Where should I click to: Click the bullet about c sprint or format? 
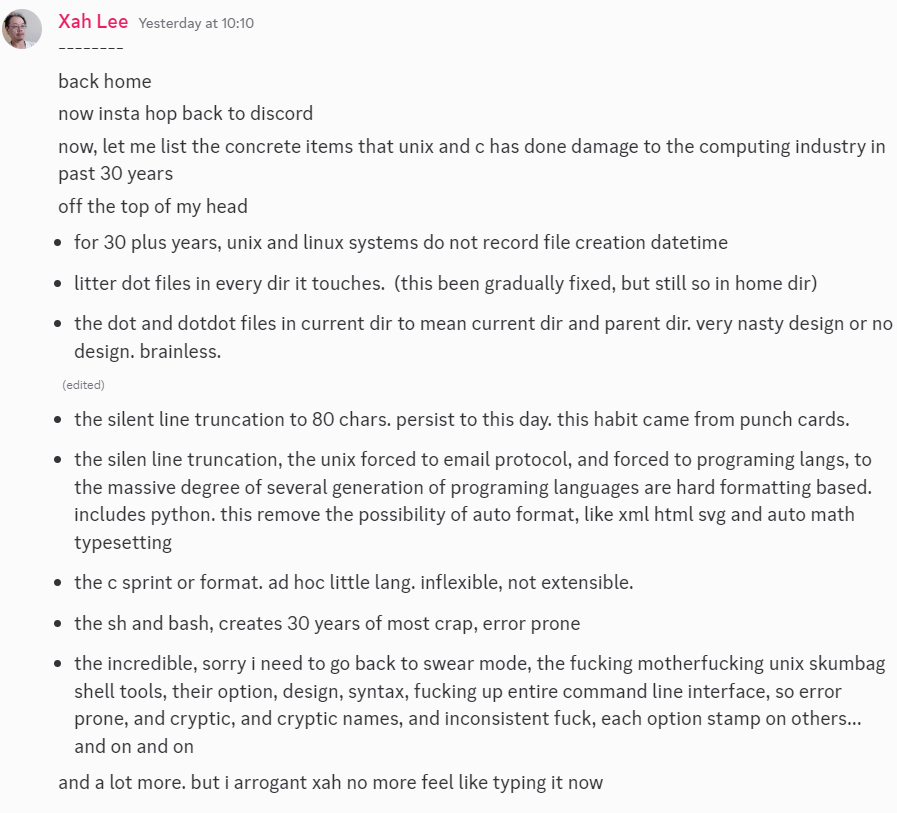(x=353, y=582)
